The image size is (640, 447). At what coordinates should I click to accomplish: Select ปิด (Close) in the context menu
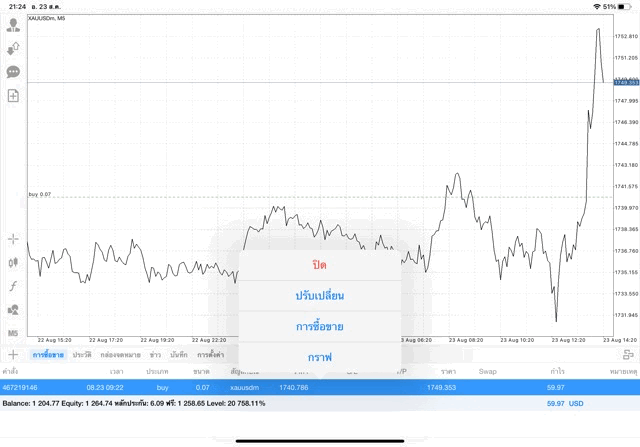click(x=320, y=265)
